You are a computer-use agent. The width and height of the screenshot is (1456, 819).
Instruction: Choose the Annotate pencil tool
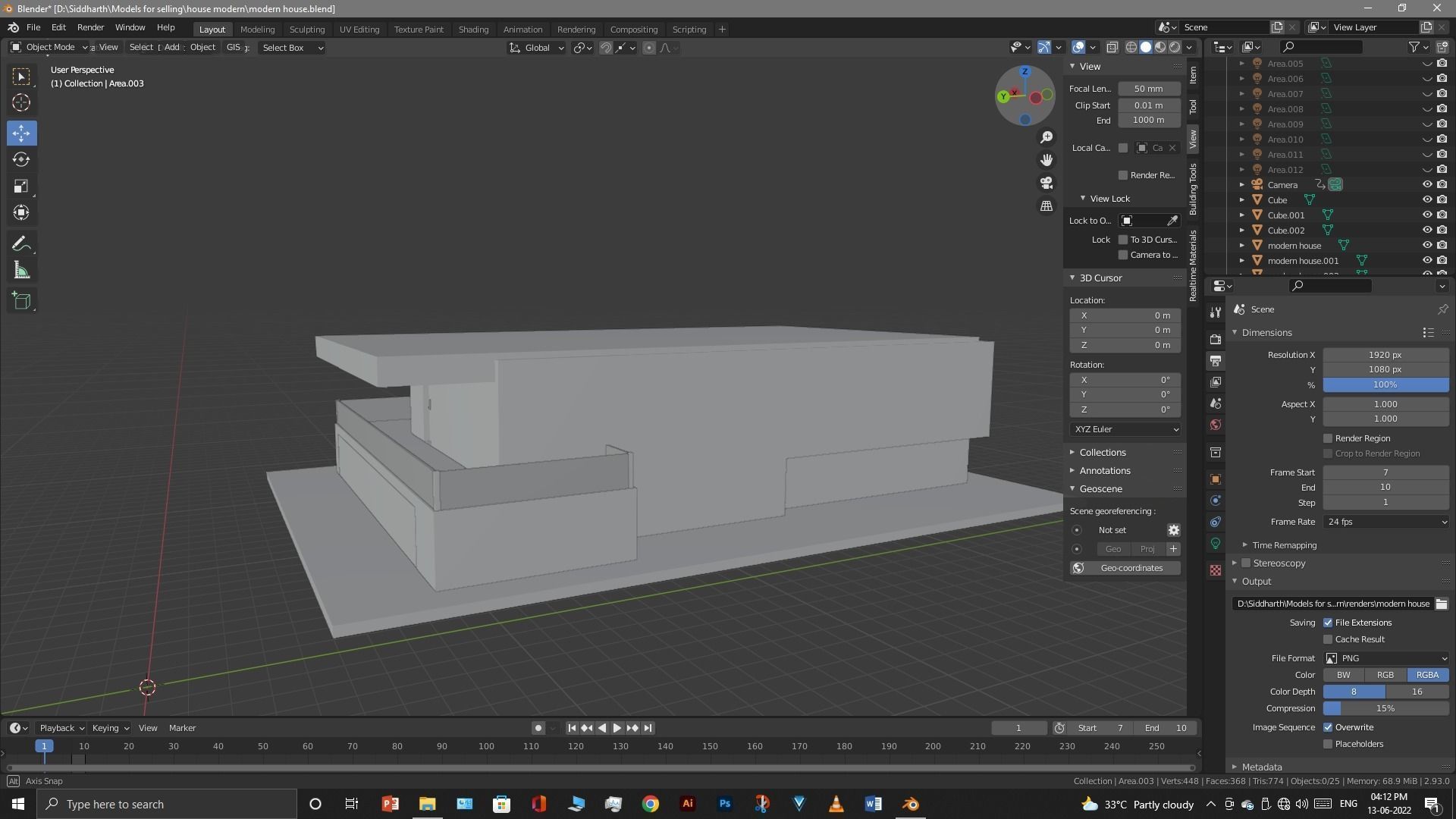(x=21, y=244)
